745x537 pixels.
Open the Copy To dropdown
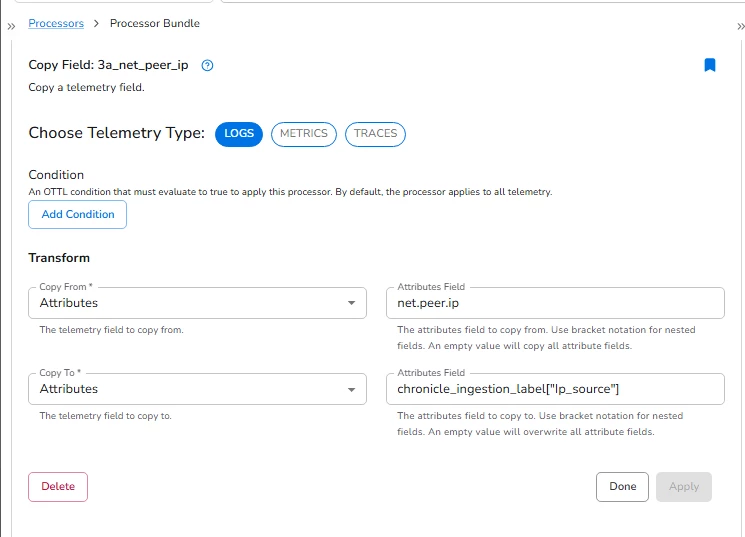[x=197, y=389]
